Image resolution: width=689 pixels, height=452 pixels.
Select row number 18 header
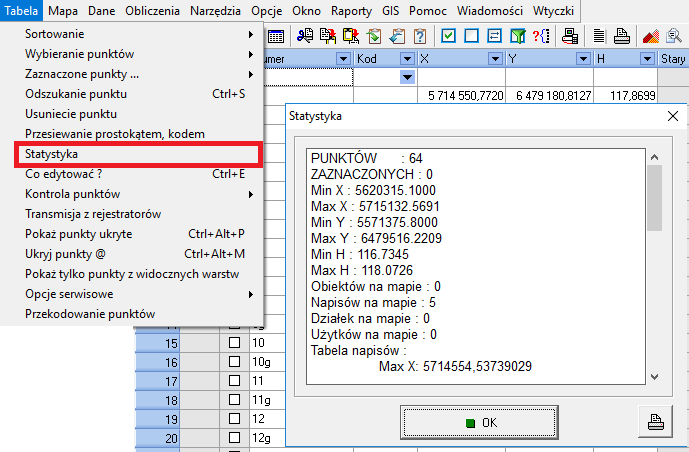[157, 400]
